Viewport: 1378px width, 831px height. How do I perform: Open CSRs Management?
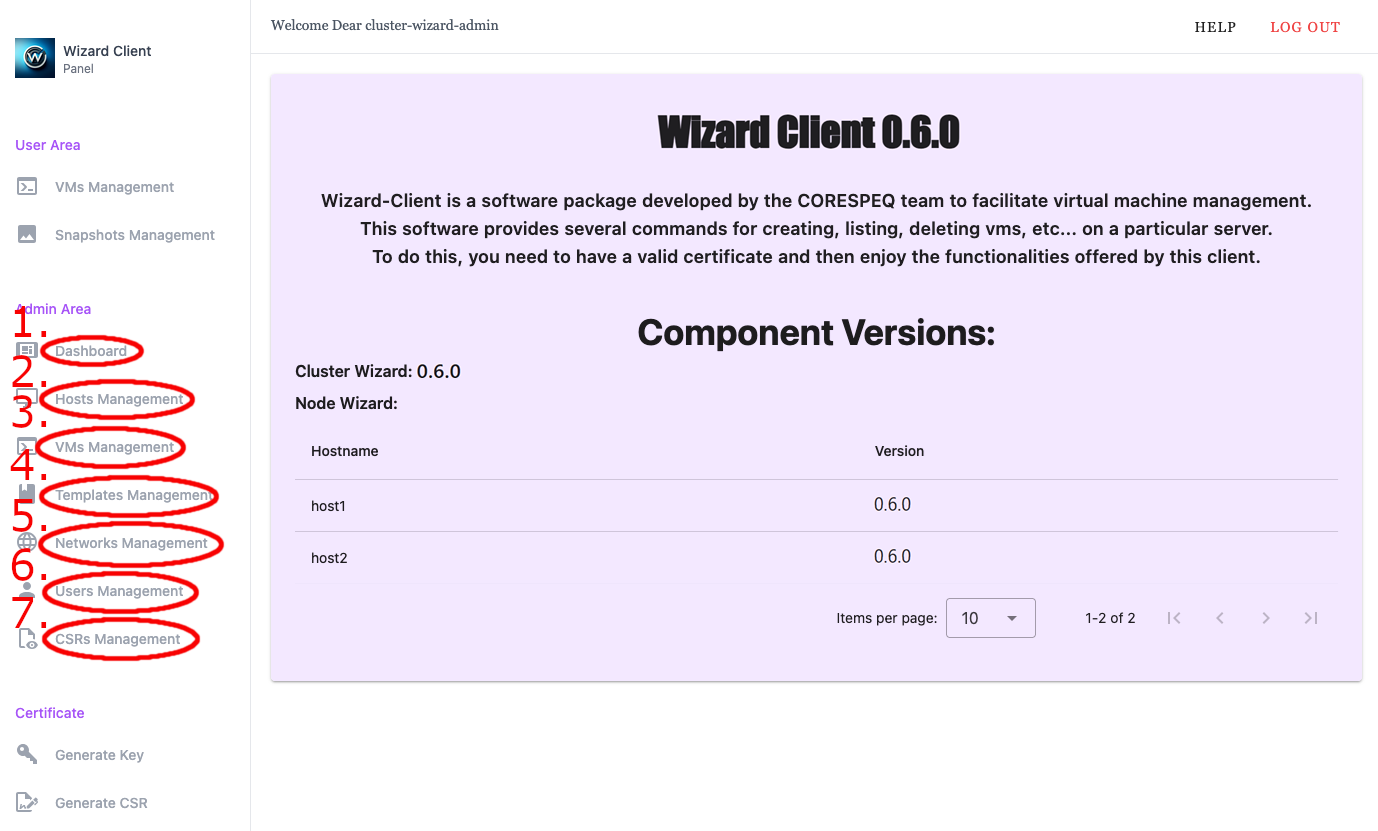(x=118, y=639)
